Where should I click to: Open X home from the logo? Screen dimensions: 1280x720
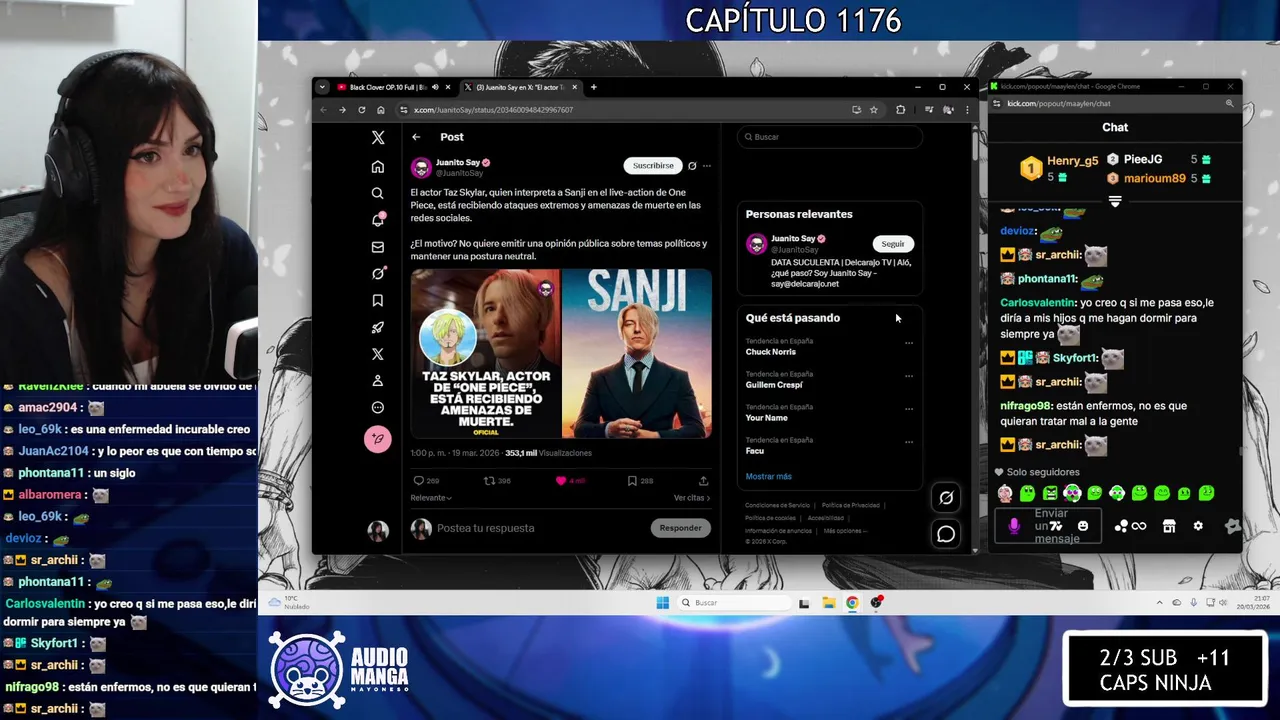pos(378,138)
